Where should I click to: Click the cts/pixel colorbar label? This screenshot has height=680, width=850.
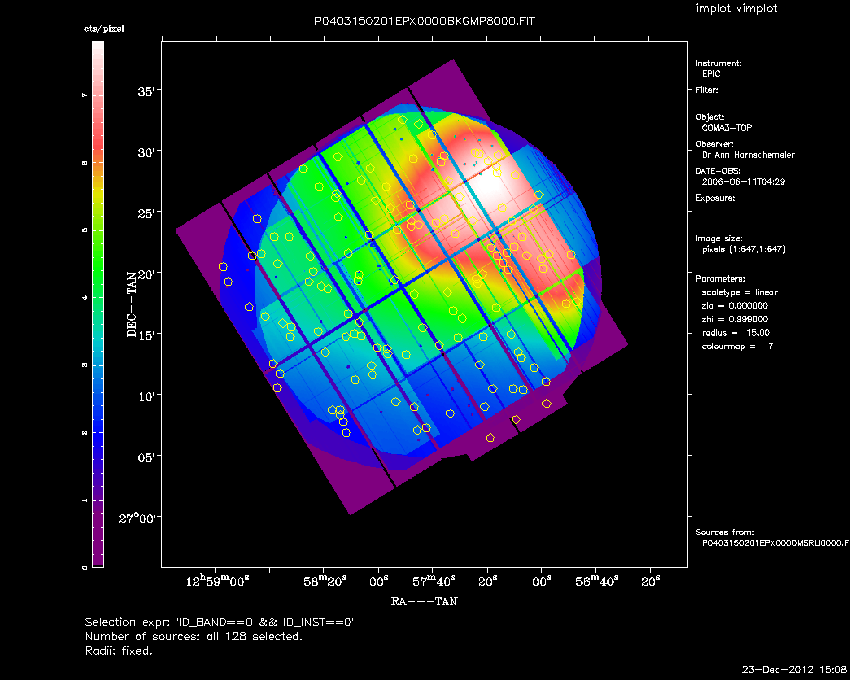point(103,29)
